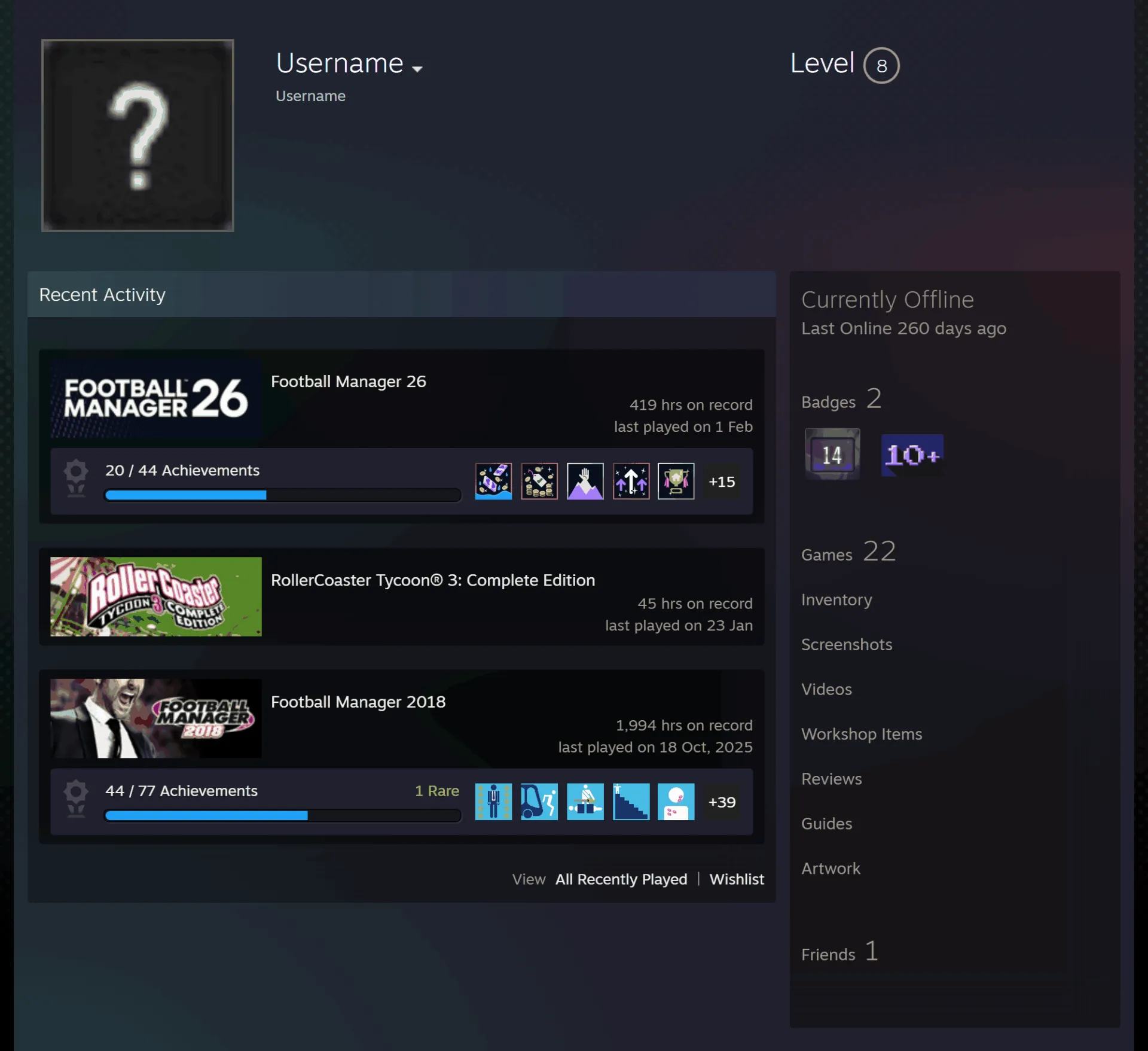Click the +15 more achievements button
Viewport: 1148px width, 1051px height.
click(722, 482)
